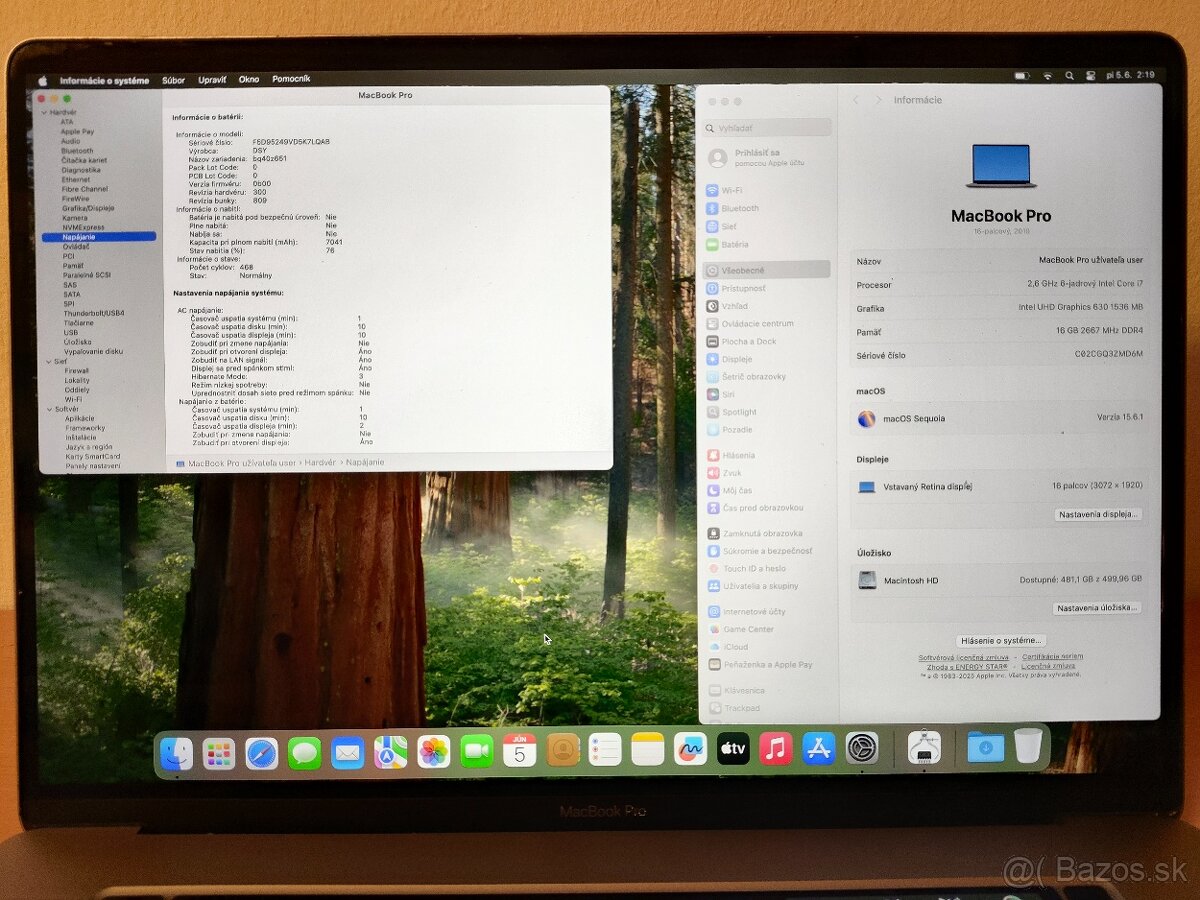Open Softvérová licenčná zmluva link
The image size is (1200, 900).
(x=964, y=657)
